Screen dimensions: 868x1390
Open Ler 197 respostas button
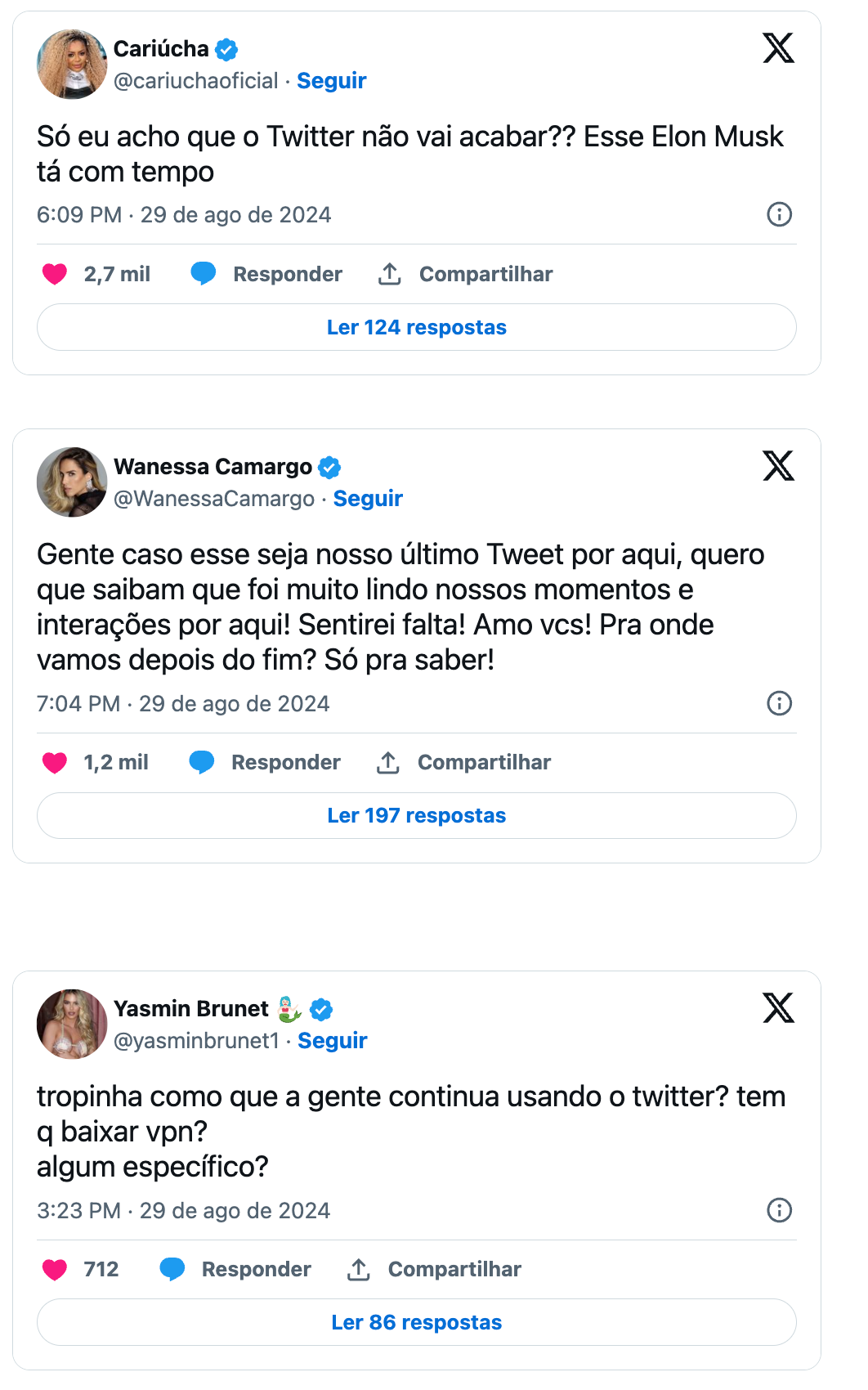(x=417, y=815)
